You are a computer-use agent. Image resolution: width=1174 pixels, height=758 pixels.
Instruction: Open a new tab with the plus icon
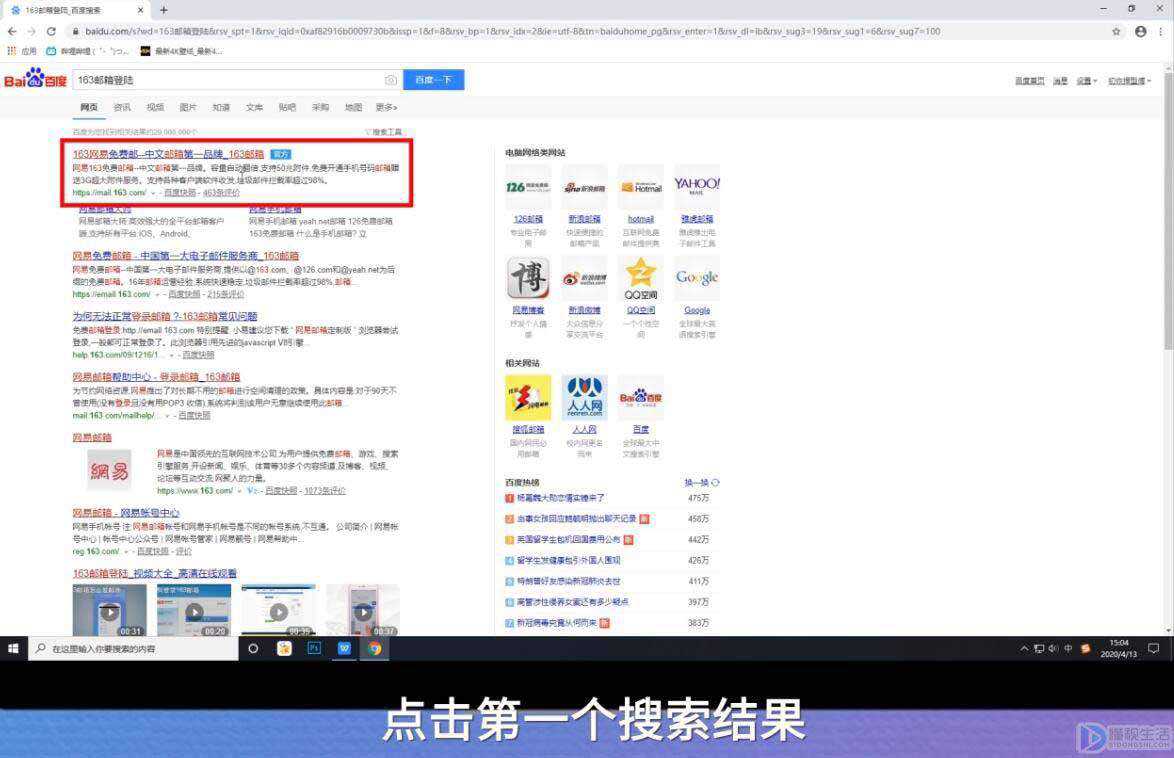coord(163,10)
